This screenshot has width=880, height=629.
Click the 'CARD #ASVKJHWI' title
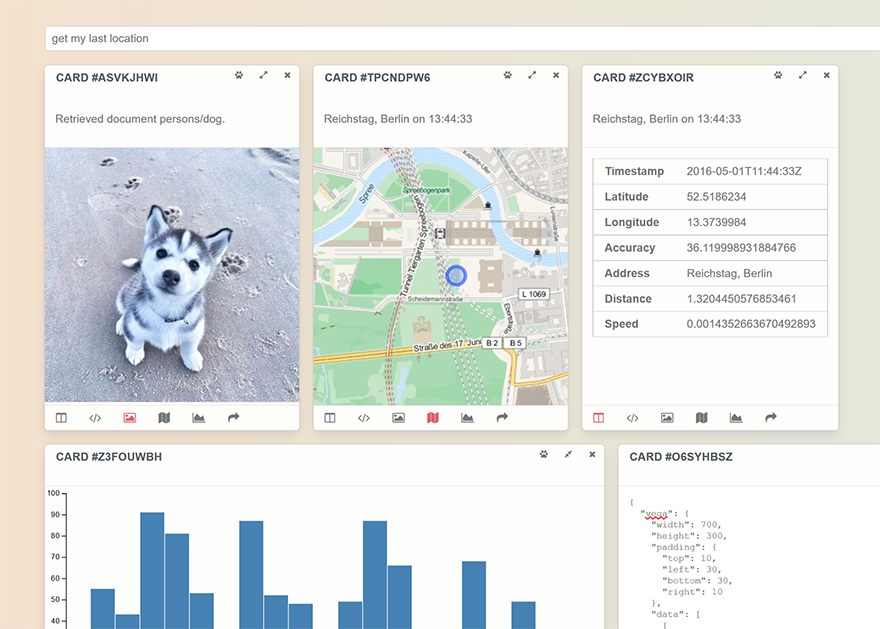coord(107,77)
